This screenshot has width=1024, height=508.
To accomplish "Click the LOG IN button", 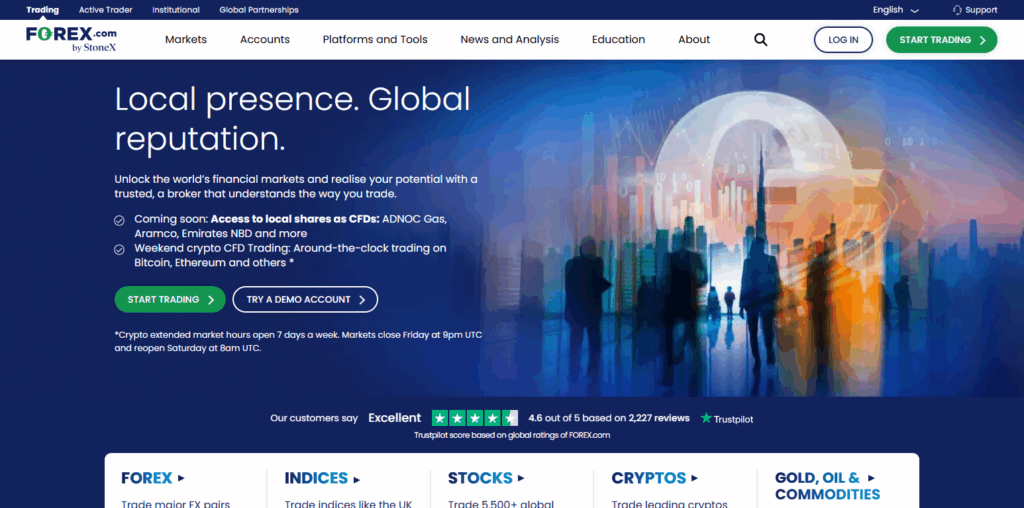I will [x=843, y=40].
